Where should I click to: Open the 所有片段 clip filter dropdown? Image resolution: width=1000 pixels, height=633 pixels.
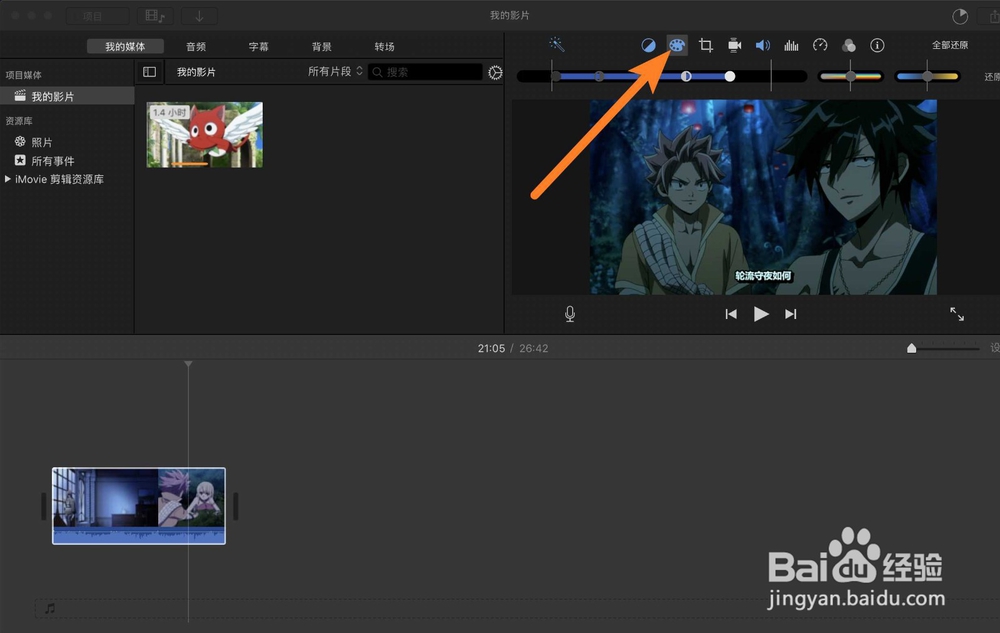click(x=333, y=71)
